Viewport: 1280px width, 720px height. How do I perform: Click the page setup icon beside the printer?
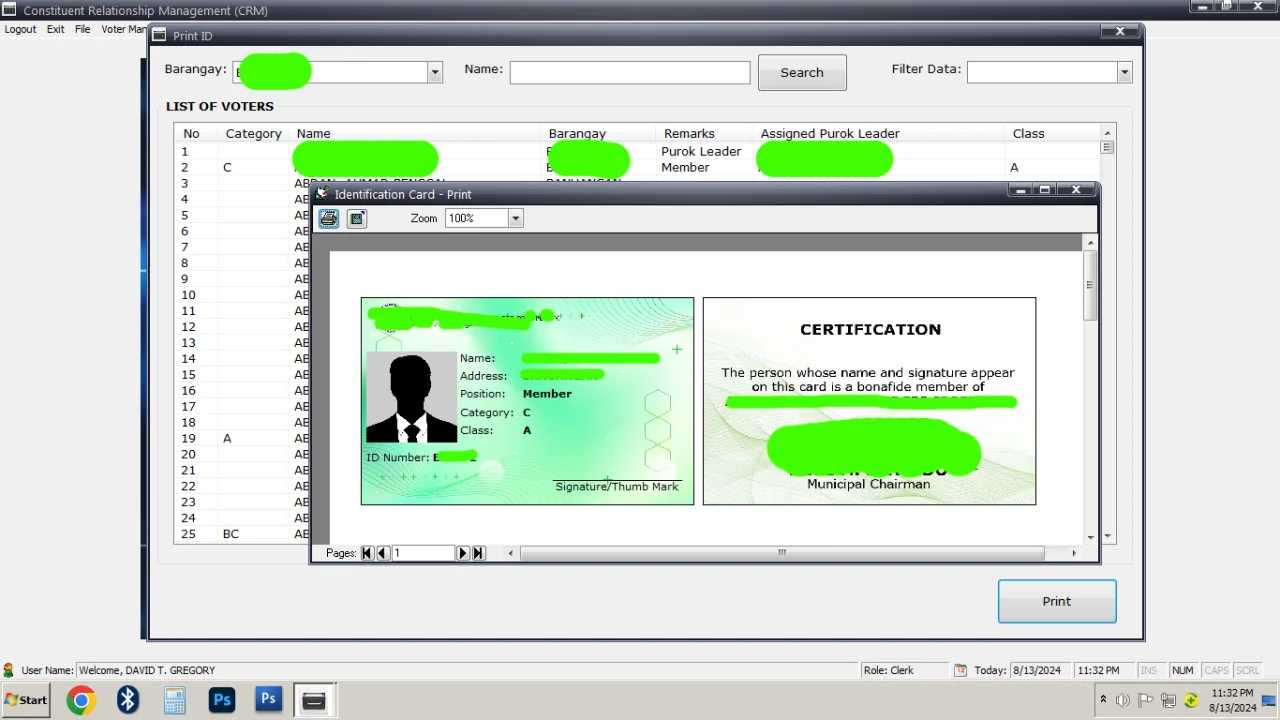click(357, 218)
